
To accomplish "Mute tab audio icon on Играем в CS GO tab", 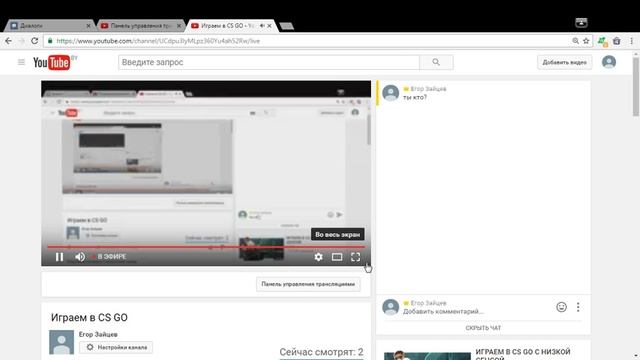I will click(x=262, y=26).
